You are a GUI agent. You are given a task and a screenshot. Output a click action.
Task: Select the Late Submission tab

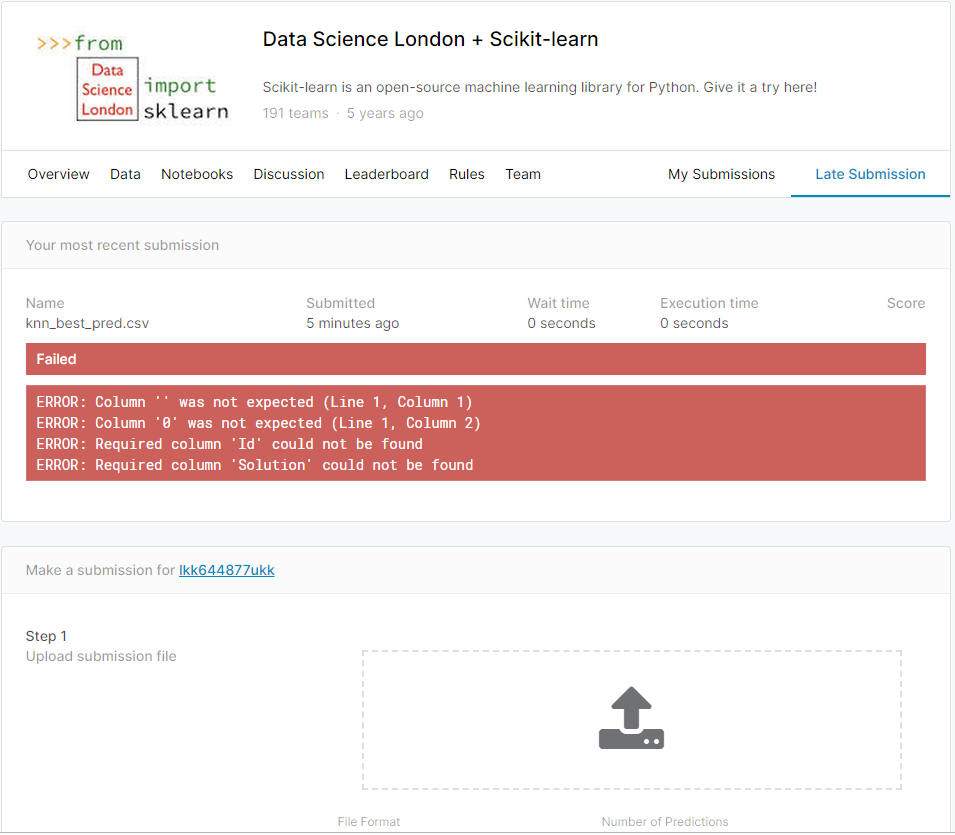[870, 174]
